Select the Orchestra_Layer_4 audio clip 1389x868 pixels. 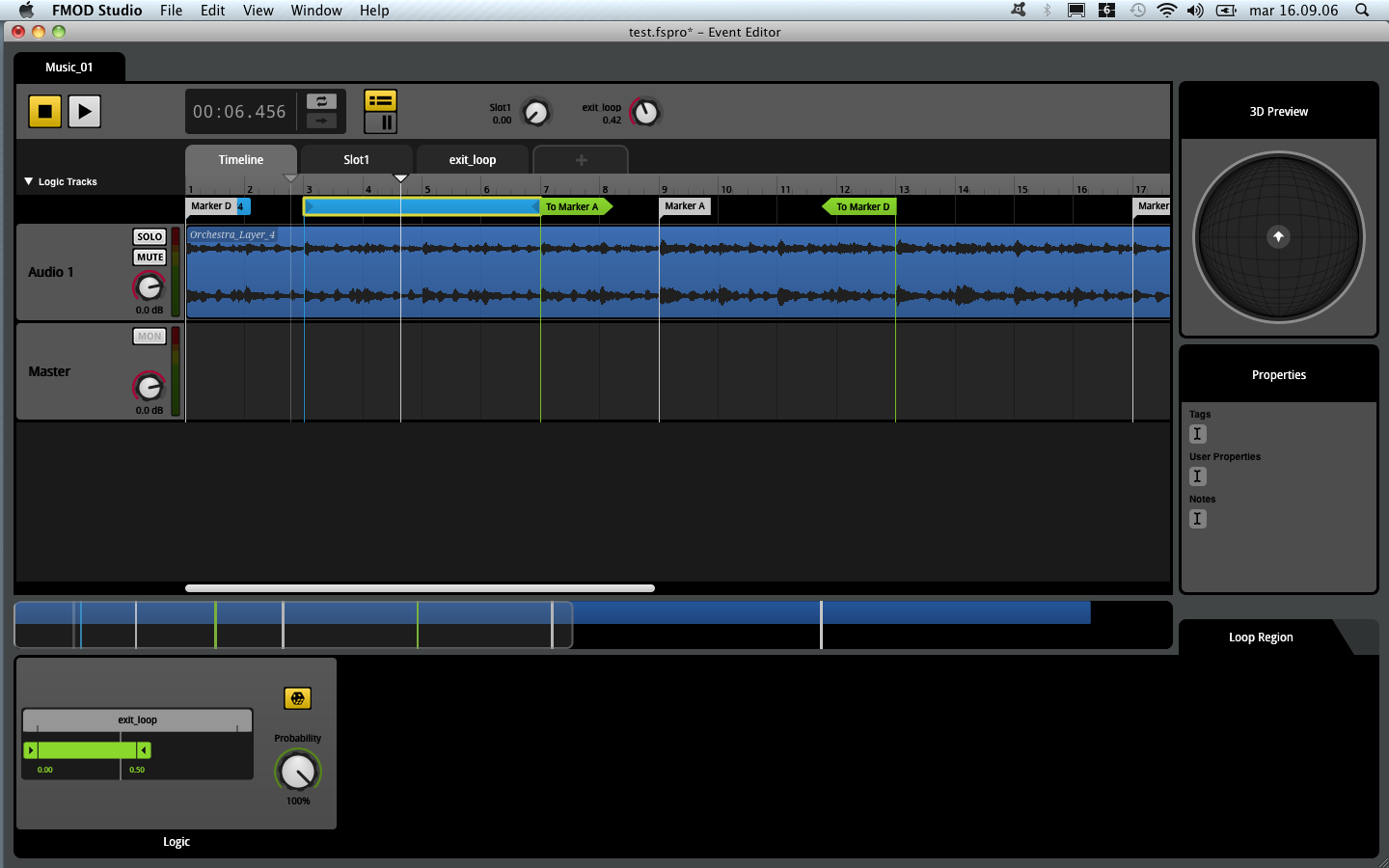pos(678,272)
